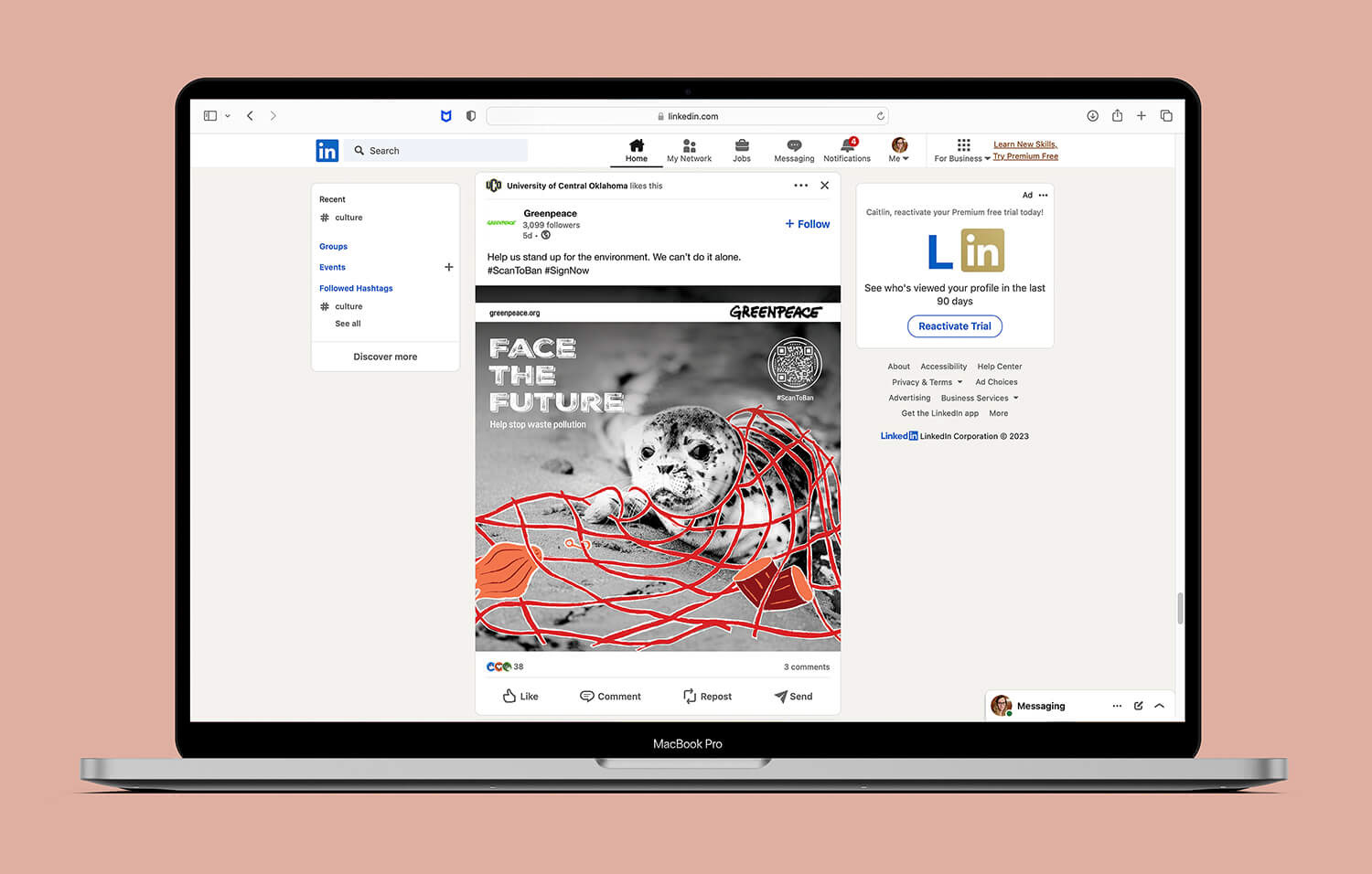The width and height of the screenshot is (1372, 874).
Task: Open University of Central Oklahoma link
Action: point(567,186)
